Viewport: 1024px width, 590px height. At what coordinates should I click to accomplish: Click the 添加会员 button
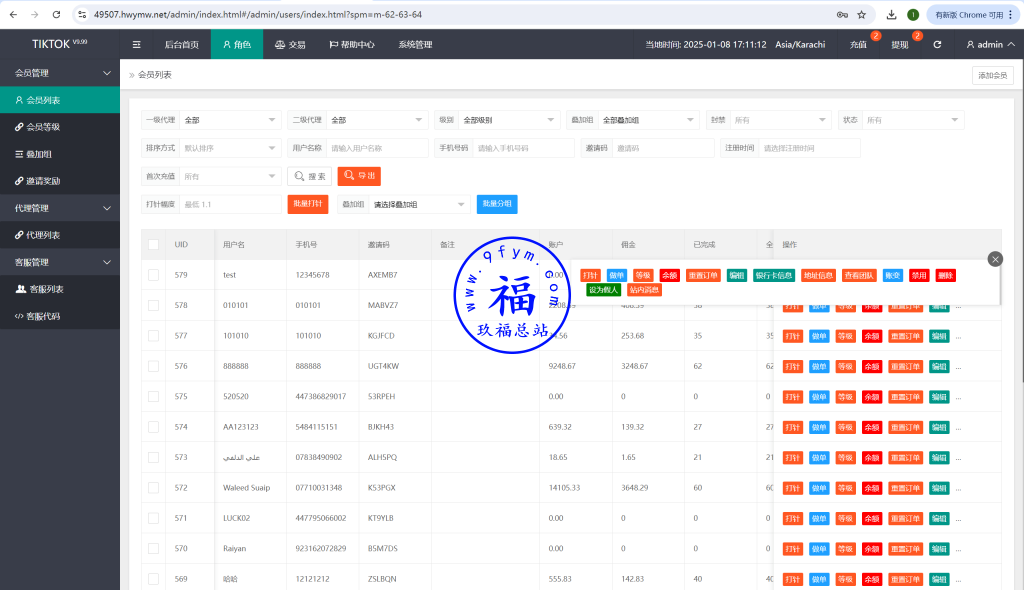(x=992, y=76)
